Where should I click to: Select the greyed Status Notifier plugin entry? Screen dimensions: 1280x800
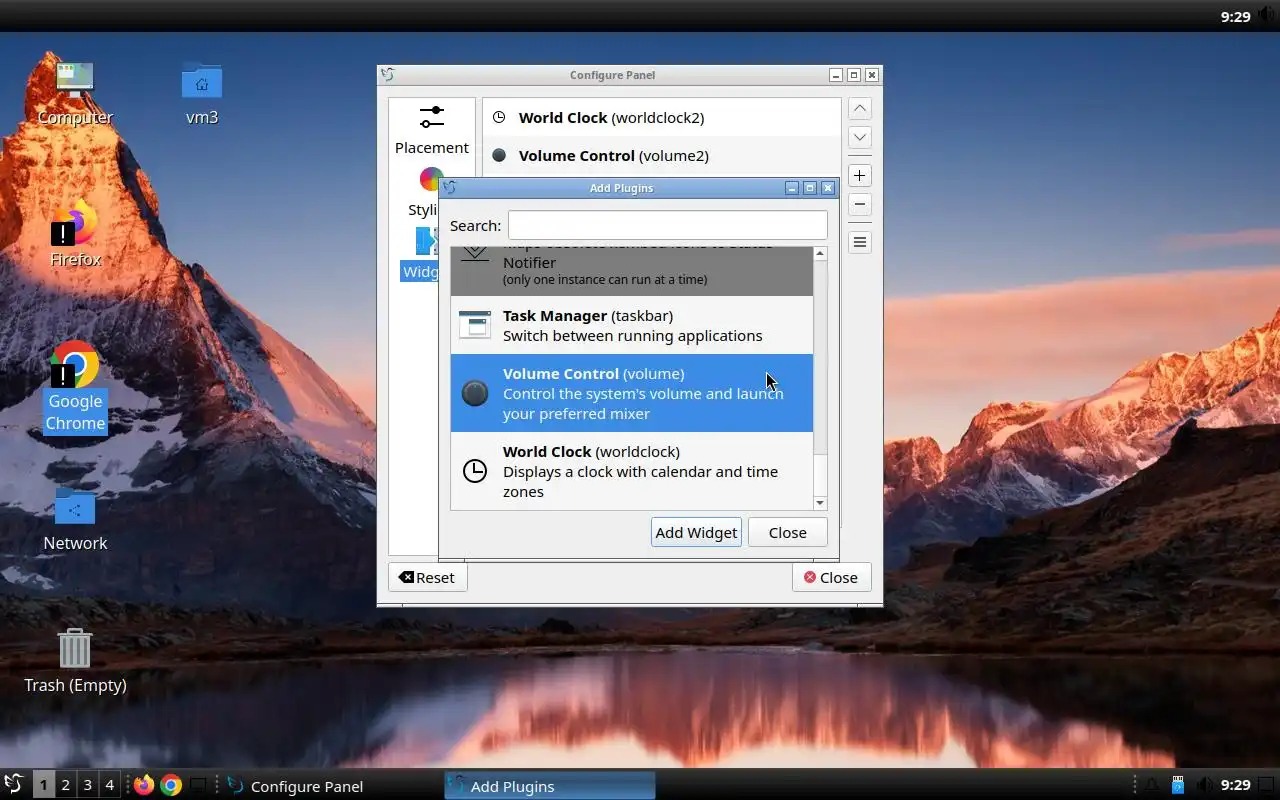632,270
